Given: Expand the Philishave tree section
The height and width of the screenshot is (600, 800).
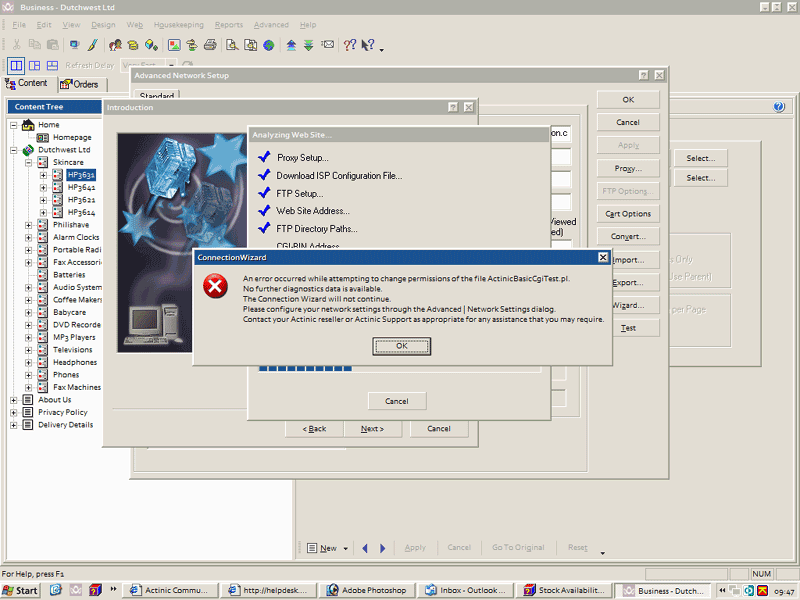Looking at the screenshot, I should point(28,225).
